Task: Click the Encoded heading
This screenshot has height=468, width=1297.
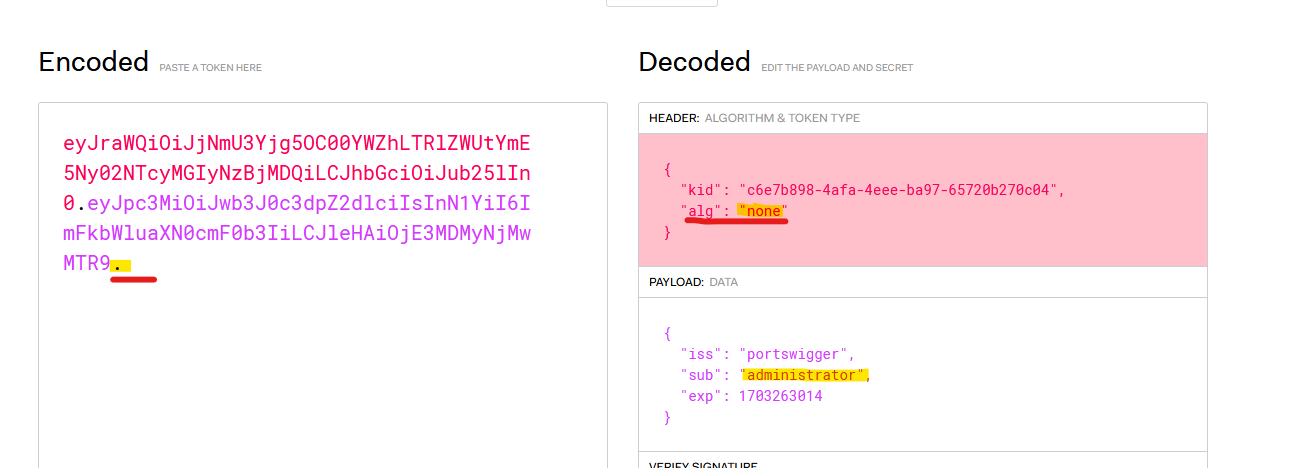Action: click(x=94, y=62)
